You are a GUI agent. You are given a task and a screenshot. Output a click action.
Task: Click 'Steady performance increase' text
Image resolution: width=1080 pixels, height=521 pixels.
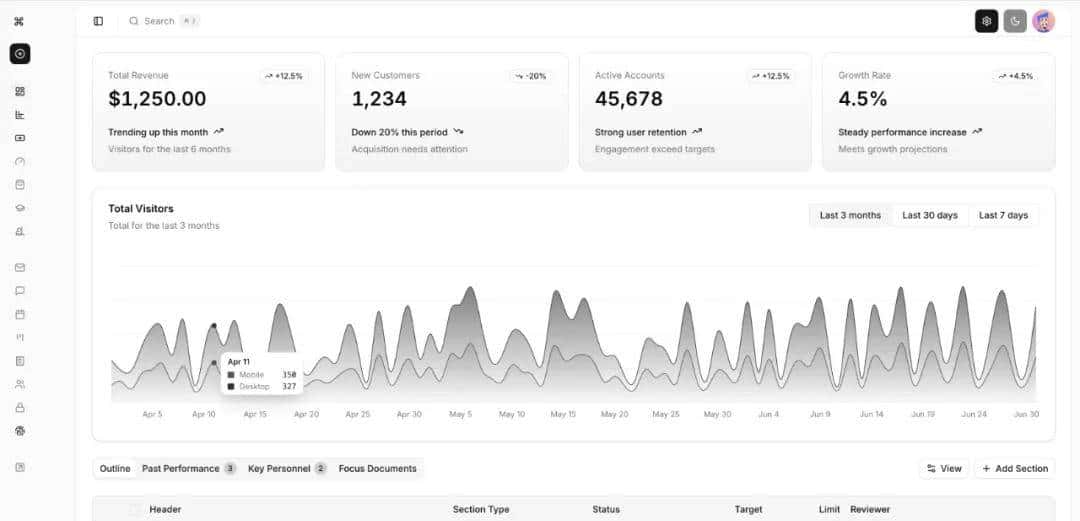(x=902, y=132)
